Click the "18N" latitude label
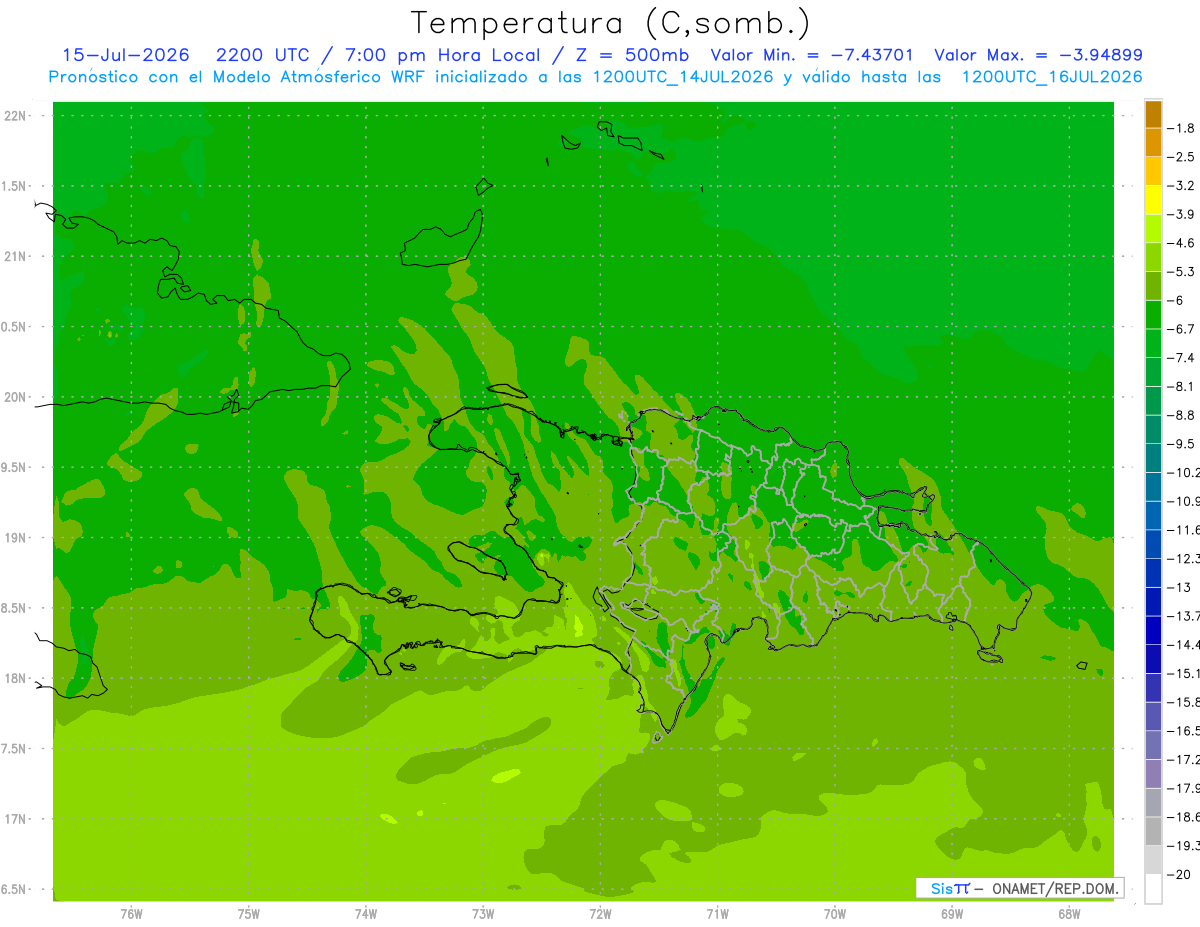The image size is (1200, 927). (x=15, y=678)
